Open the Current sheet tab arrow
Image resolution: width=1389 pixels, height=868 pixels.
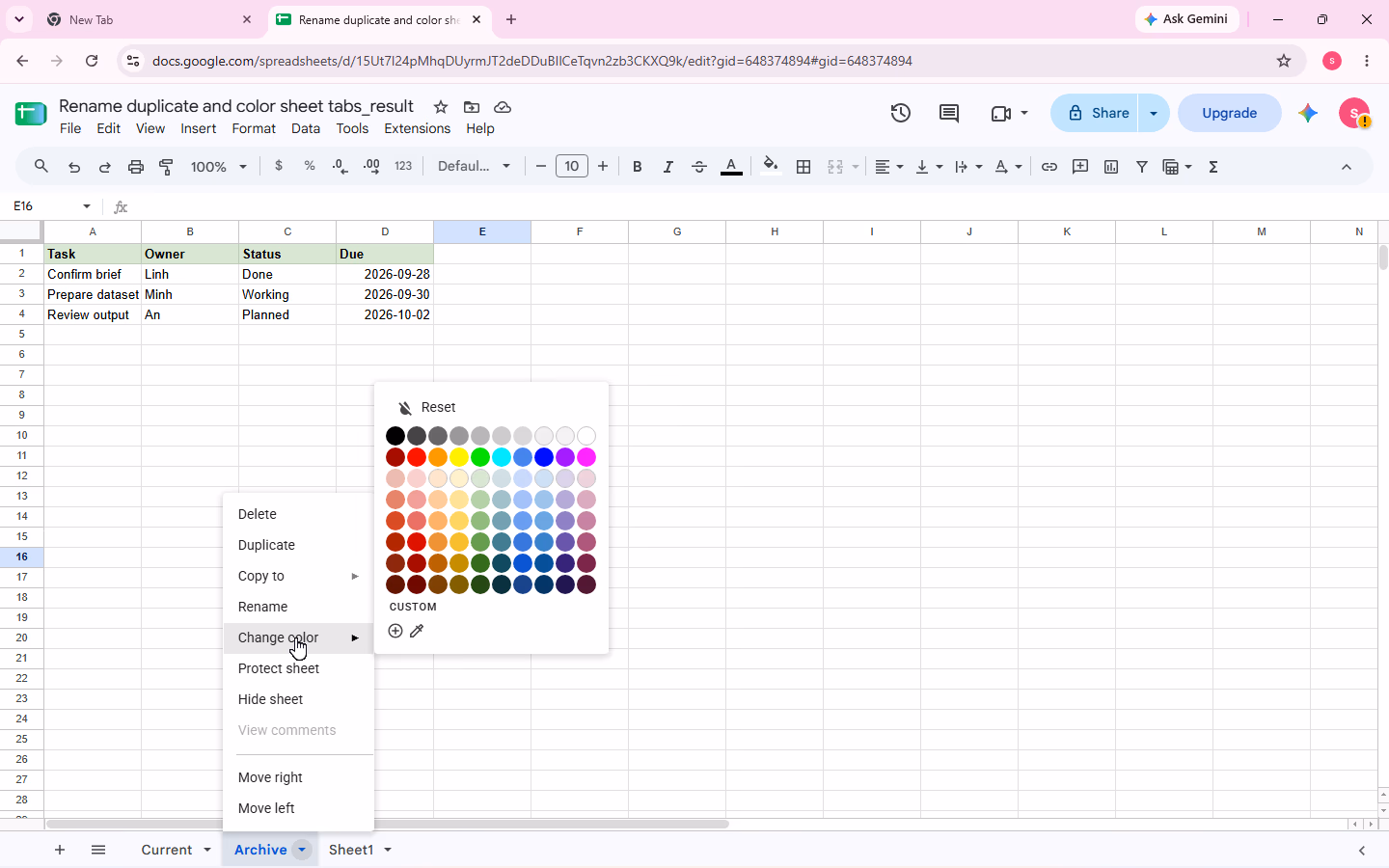tap(207, 850)
